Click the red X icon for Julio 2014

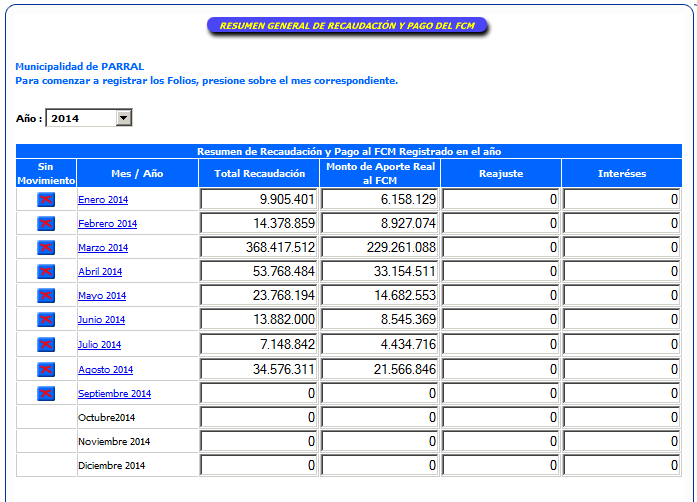tap(46, 344)
